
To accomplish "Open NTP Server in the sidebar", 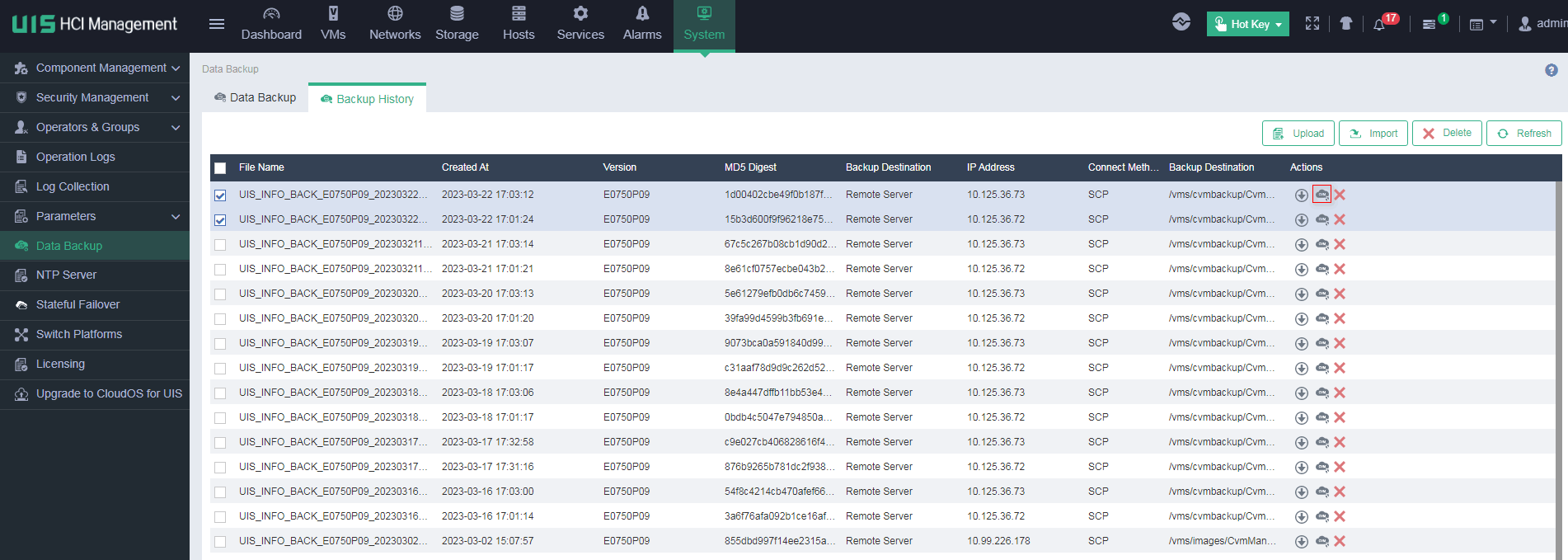I will pyautogui.click(x=95, y=275).
